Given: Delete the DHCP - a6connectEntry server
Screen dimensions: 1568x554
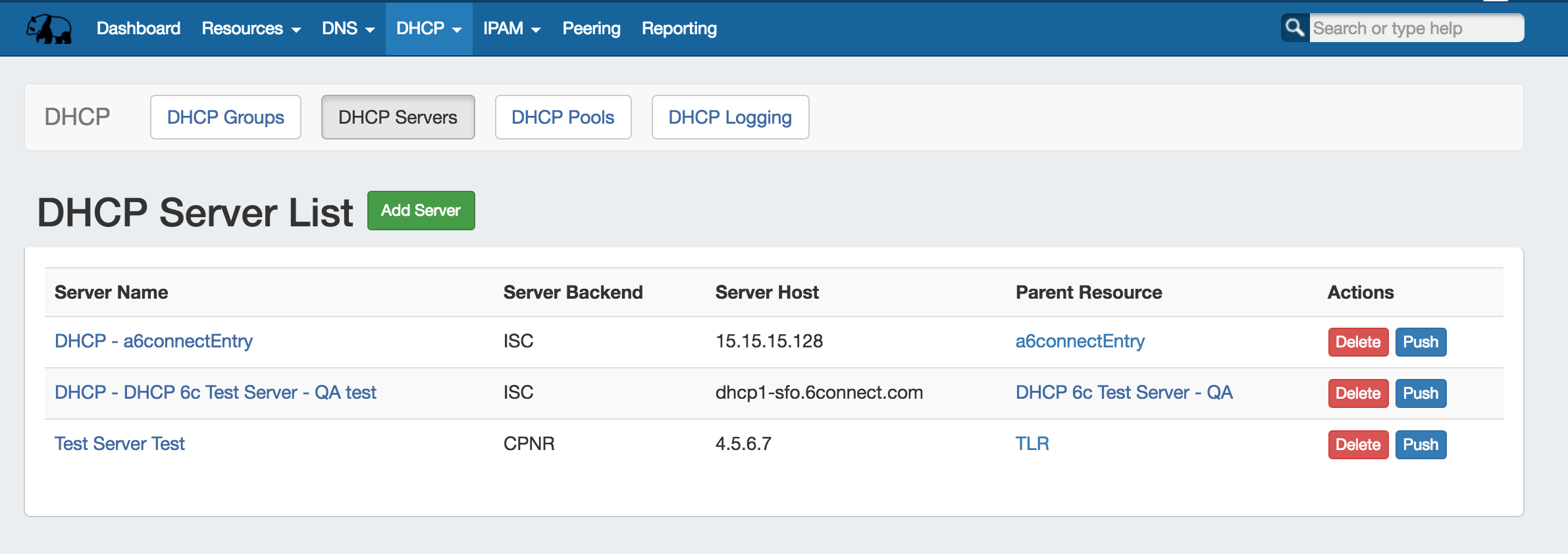Looking at the screenshot, I should [x=1357, y=342].
